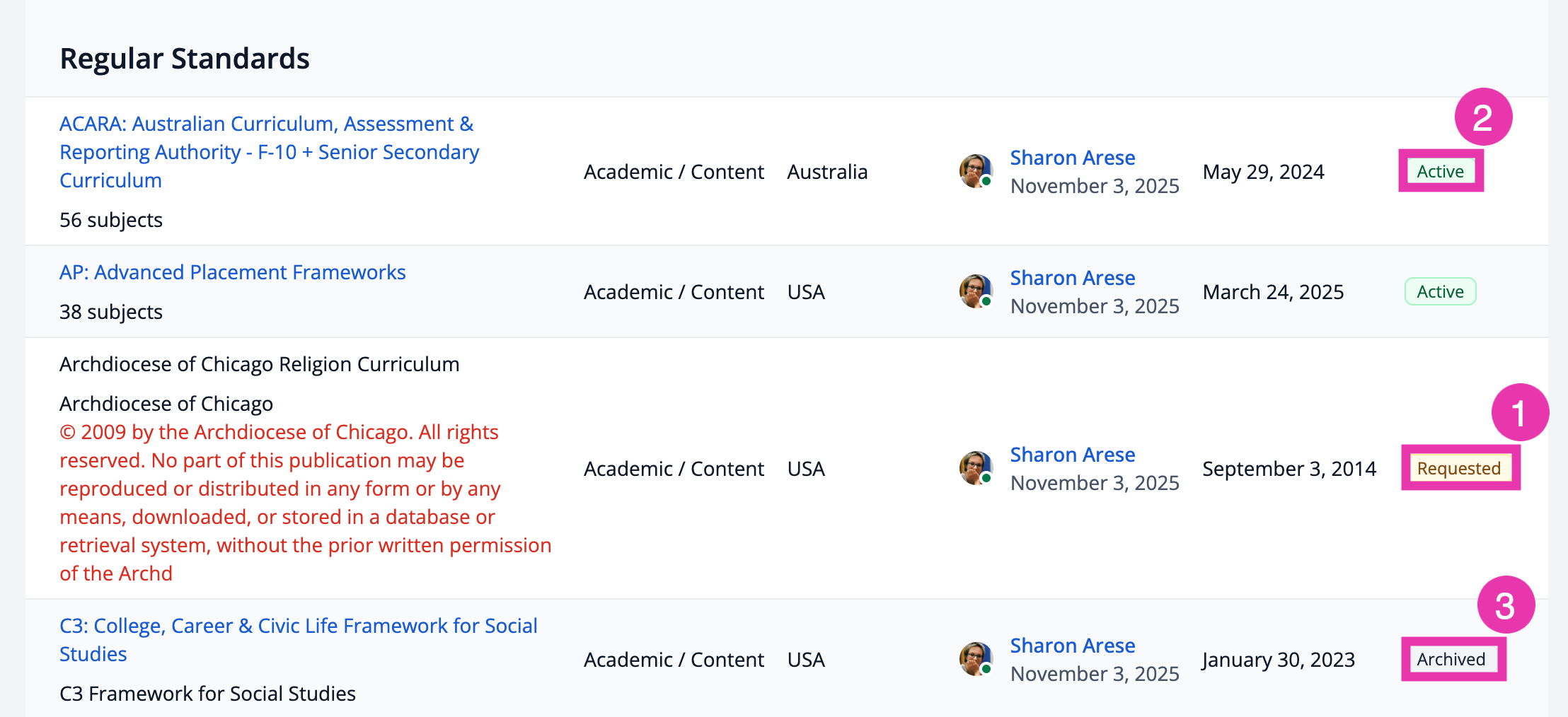The image size is (1568, 717).
Task: Click Sharon Arese avatar in Archdiocese row
Action: (x=976, y=468)
